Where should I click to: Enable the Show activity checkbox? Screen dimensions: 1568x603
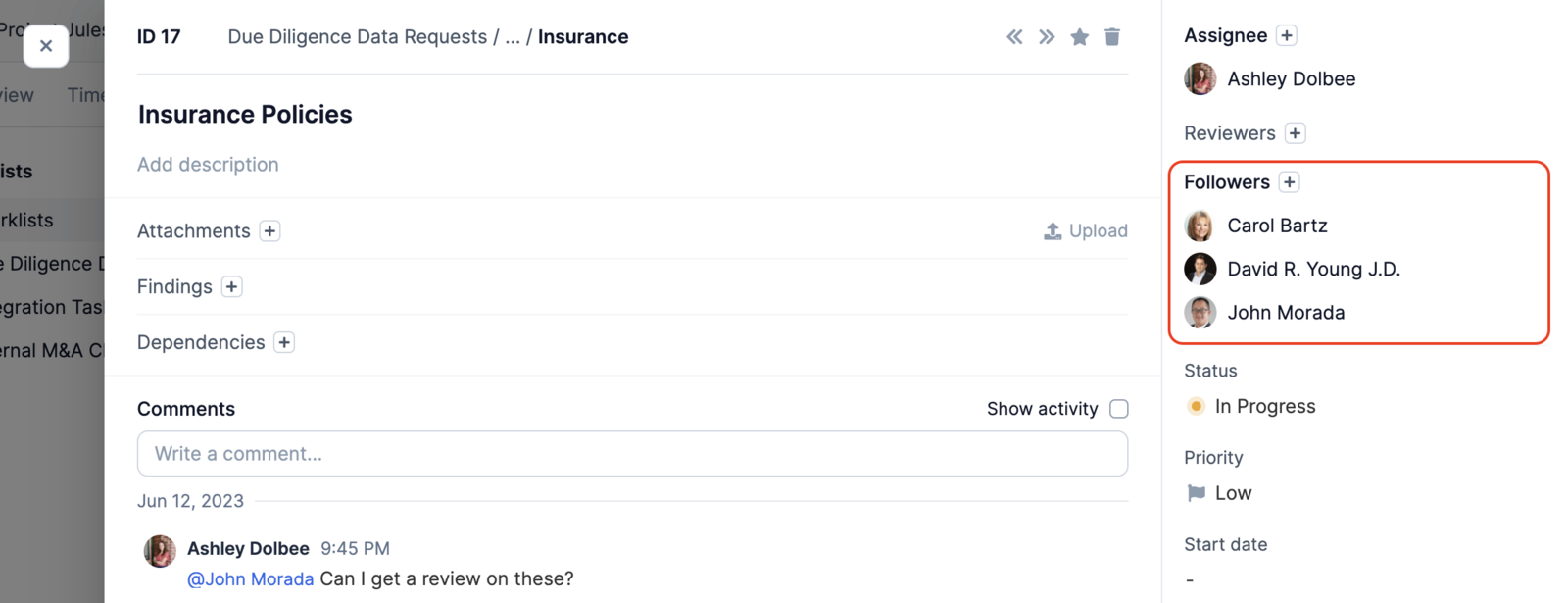pos(1119,409)
